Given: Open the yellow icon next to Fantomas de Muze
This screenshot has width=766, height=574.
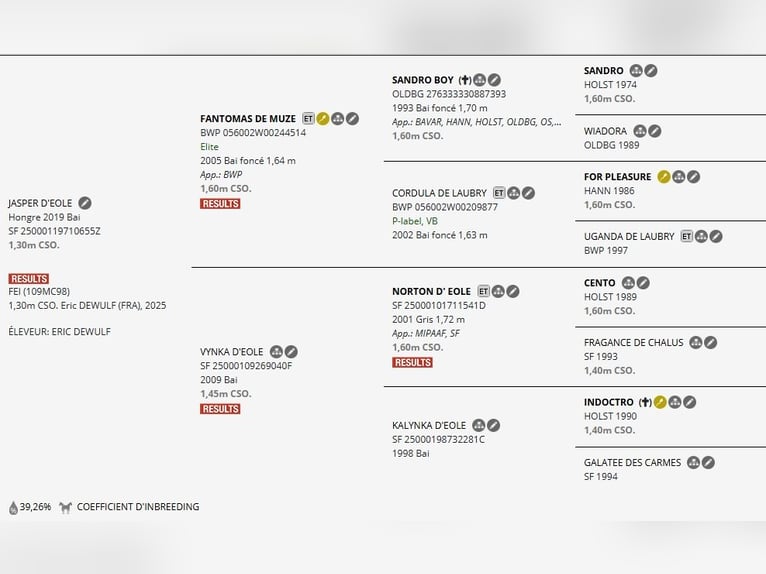Looking at the screenshot, I should pyautogui.click(x=324, y=118).
